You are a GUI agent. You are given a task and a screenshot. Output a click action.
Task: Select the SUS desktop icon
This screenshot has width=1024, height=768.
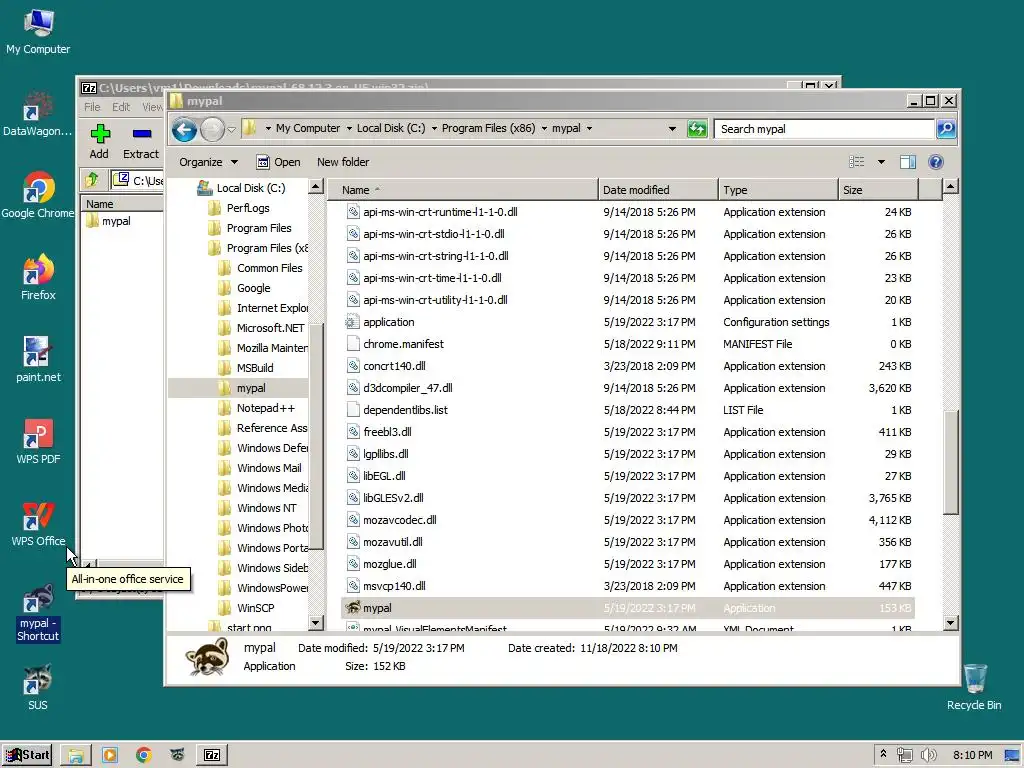coord(37,688)
